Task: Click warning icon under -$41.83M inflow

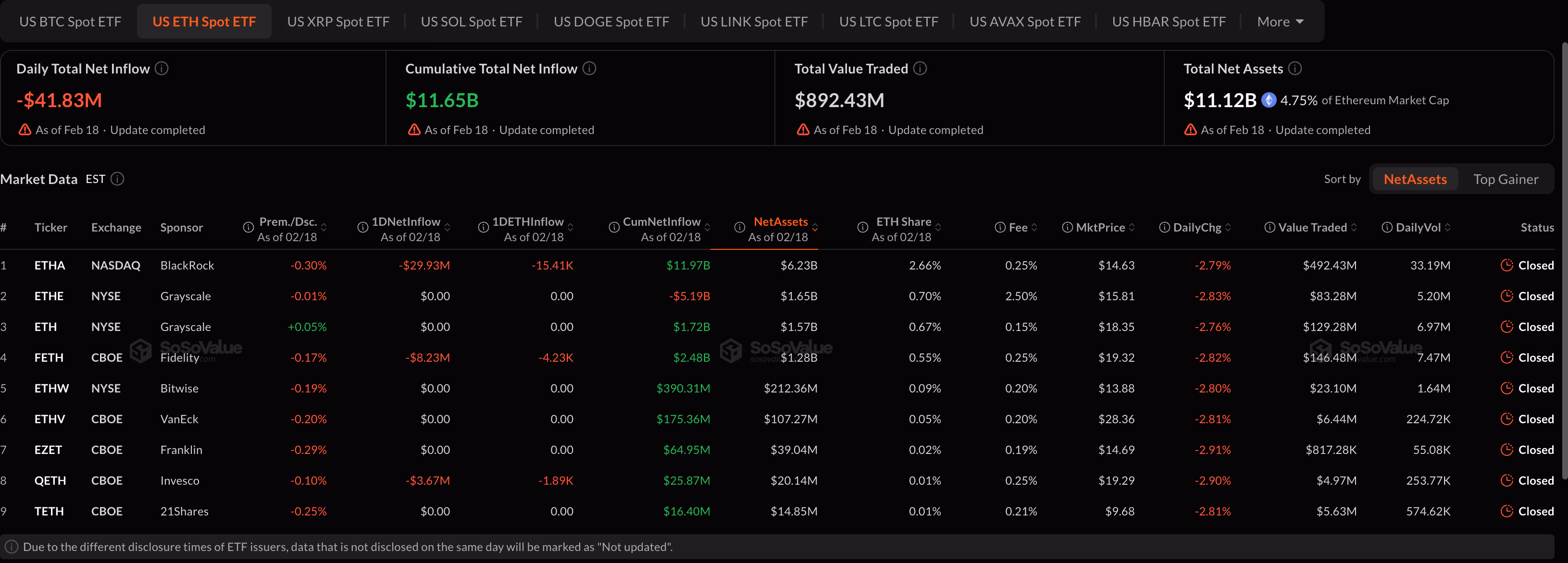Action: 25,130
